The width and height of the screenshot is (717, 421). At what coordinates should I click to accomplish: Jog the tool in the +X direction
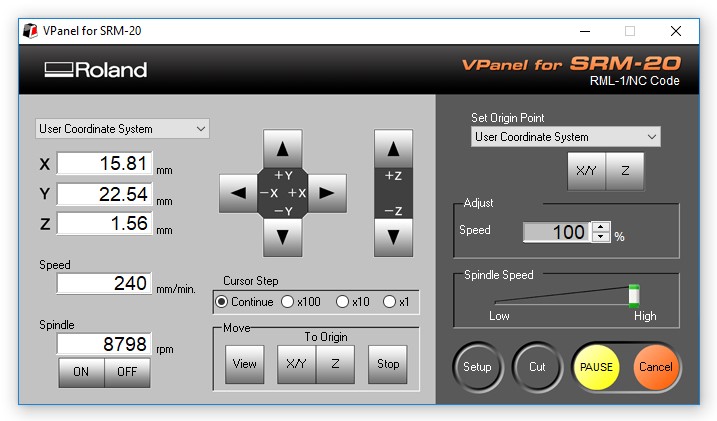click(327, 193)
